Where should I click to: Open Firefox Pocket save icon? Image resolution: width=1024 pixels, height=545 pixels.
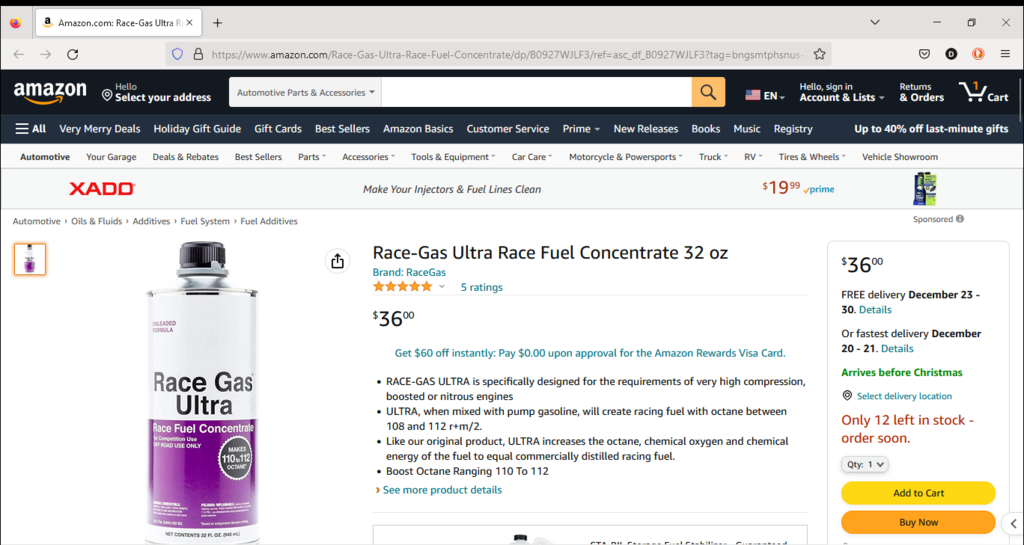click(925, 54)
